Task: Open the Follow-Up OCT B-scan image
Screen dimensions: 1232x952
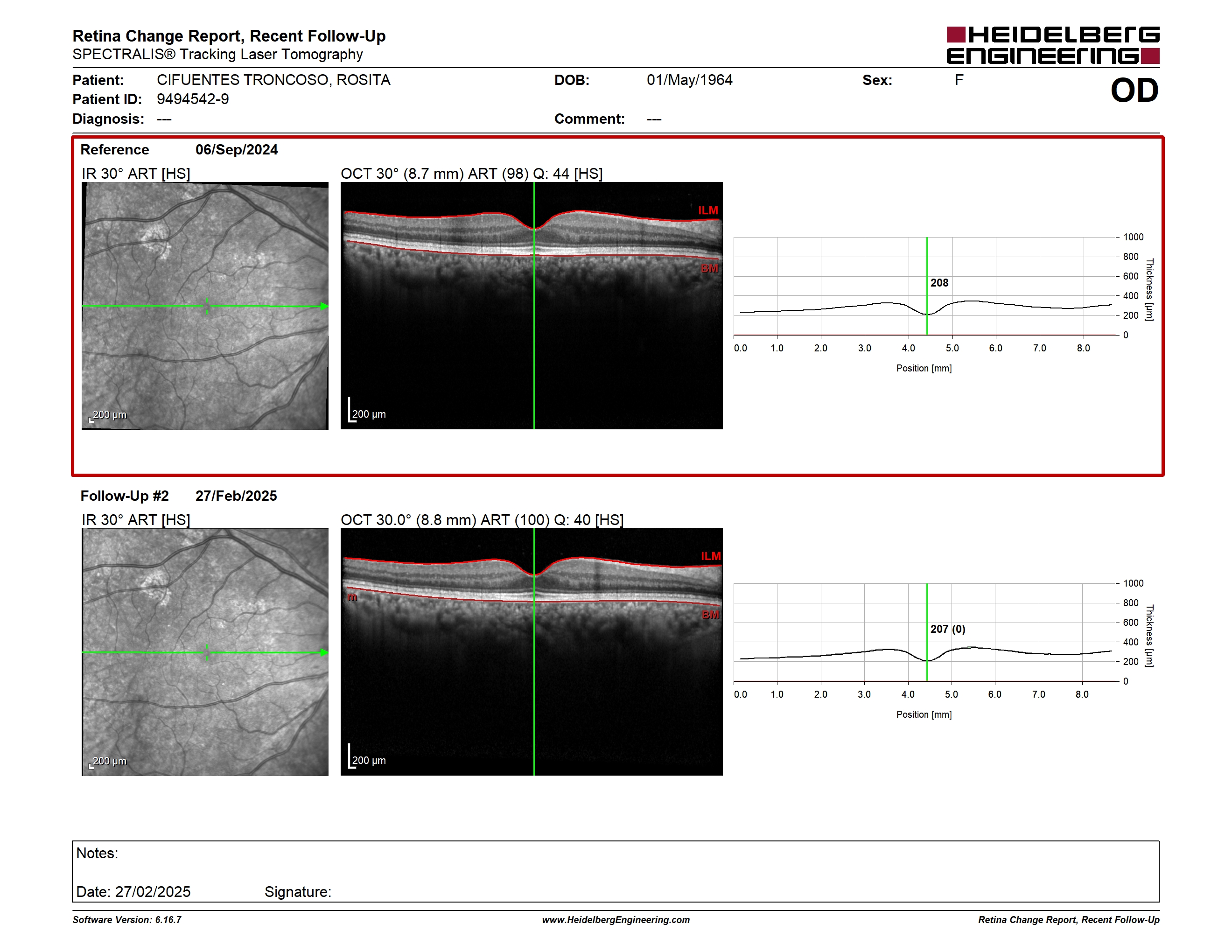Action: pos(532,652)
